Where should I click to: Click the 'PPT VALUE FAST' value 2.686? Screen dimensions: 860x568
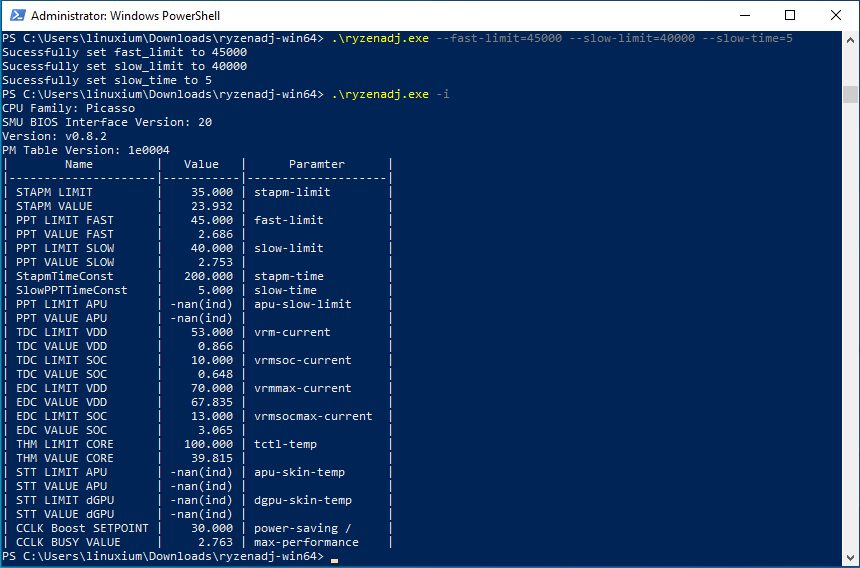pos(216,234)
